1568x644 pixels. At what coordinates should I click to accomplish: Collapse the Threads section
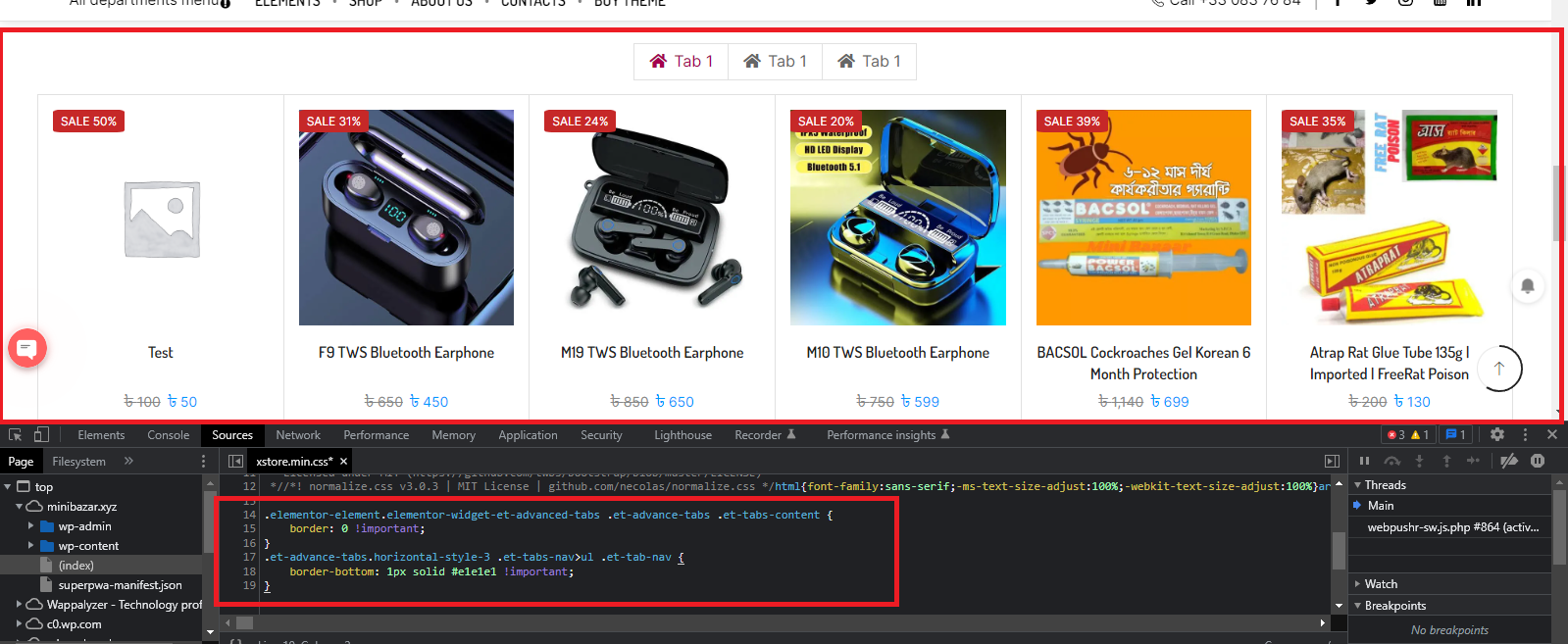pos(1358,484)
